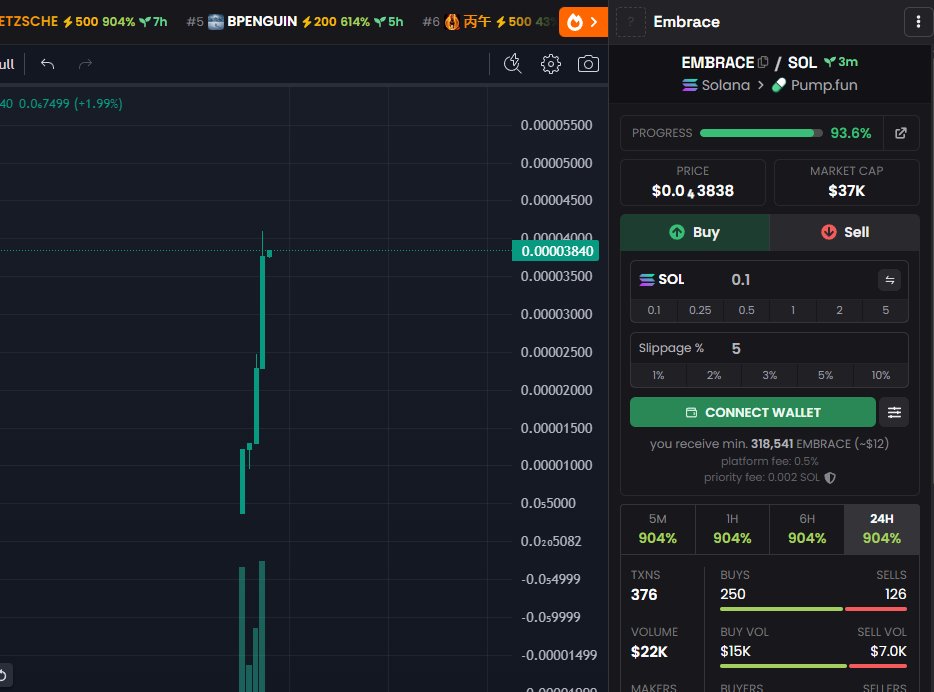Click the current price label 0.00003840
The height and width of the screenshot is (692, 934).
pyautogui.click(x=556, y=251)
